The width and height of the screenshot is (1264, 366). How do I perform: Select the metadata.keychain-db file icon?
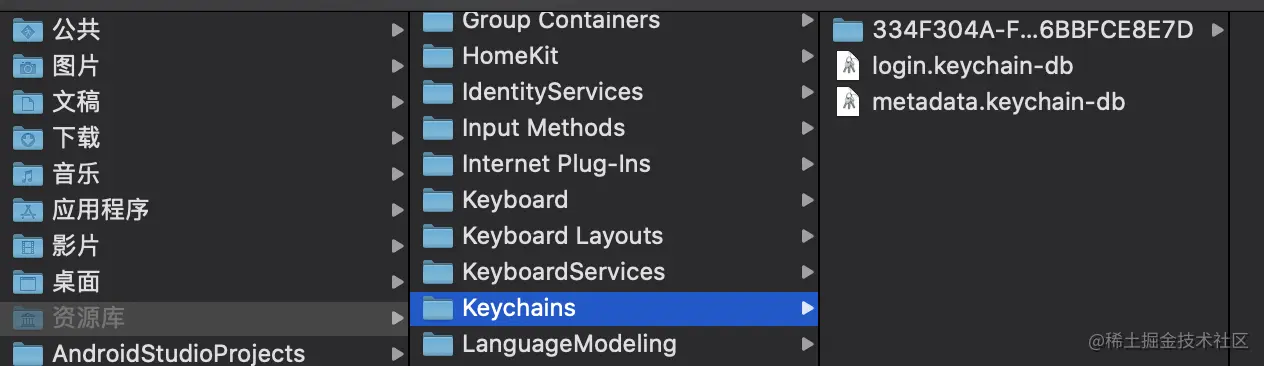click(848, 102)
